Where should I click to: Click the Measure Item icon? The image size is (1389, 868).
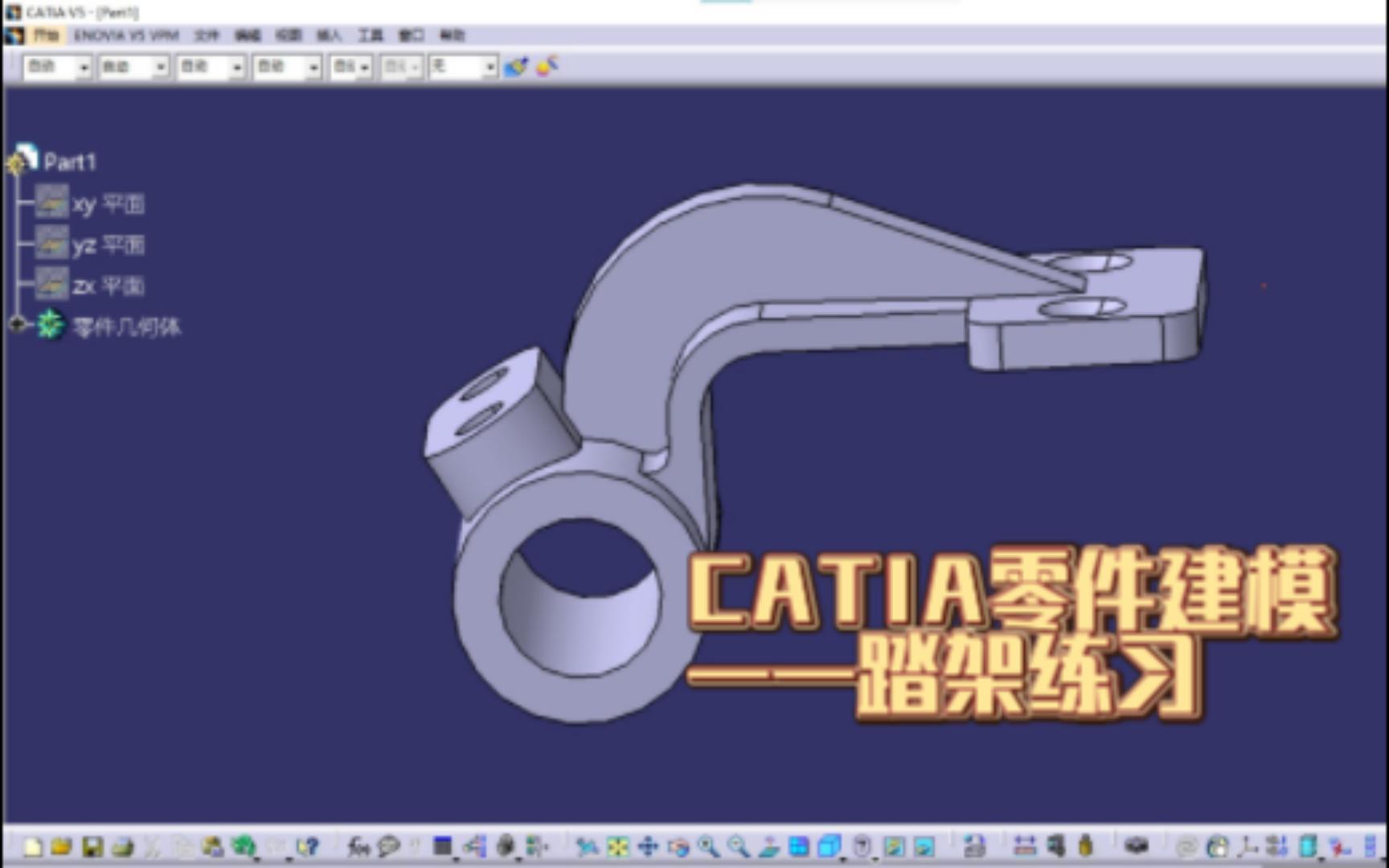click(x=1055, y=846)
